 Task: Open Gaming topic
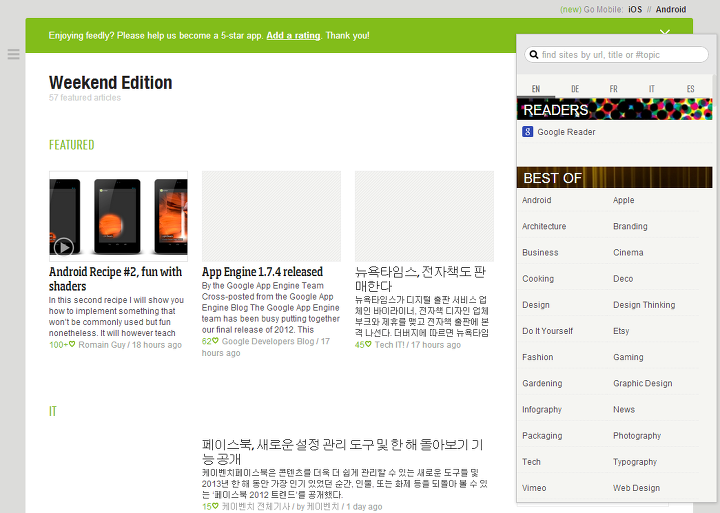[x=628, y=357]
